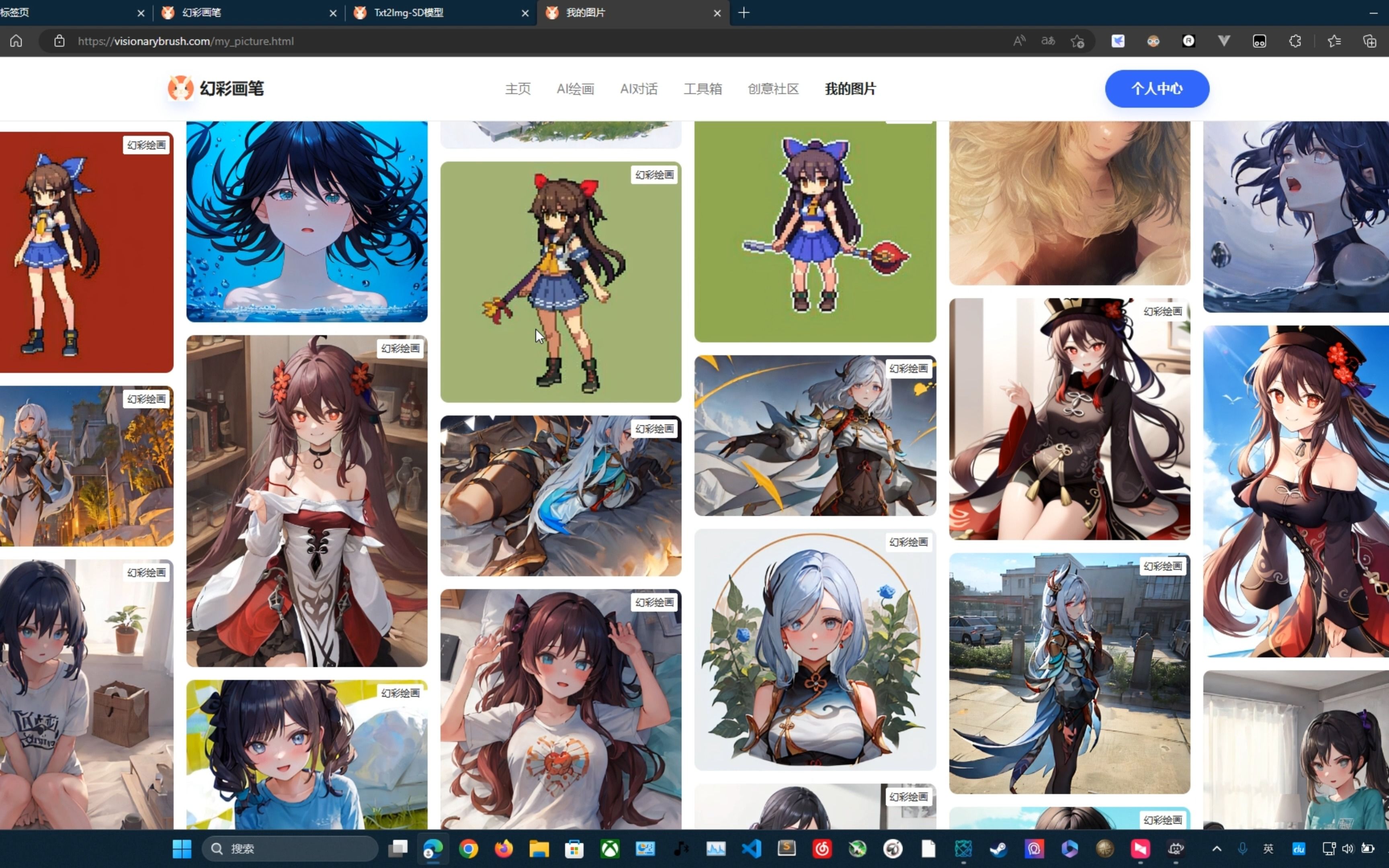Viewport: 1389px width, 868px height.
Task: Open Visual Studio Code from the taskbar
Action: click(x=751, y=848)
